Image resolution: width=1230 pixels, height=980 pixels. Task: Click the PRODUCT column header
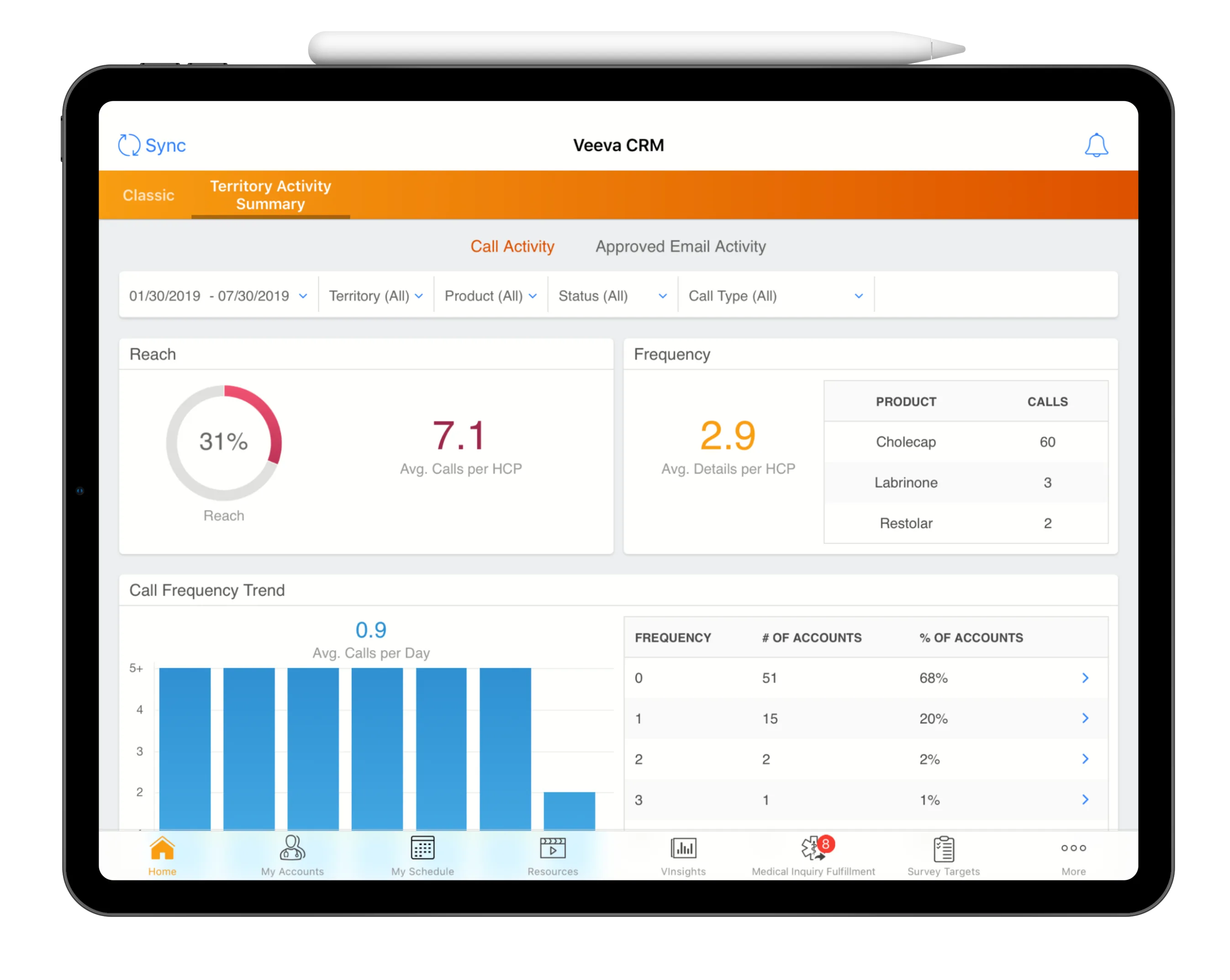(x=906, y=401)
